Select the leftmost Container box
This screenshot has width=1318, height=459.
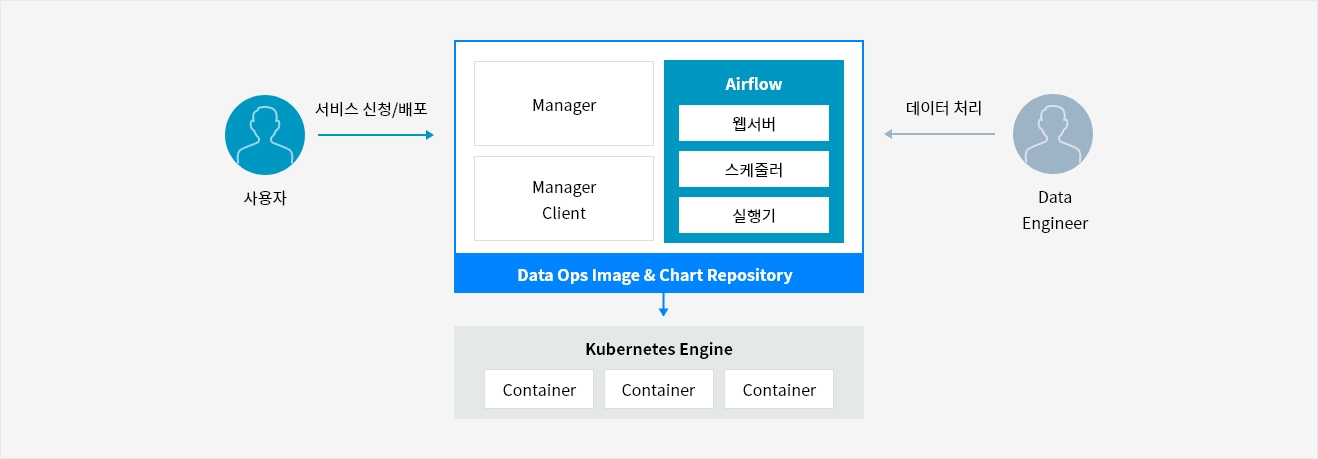point(539,389)
